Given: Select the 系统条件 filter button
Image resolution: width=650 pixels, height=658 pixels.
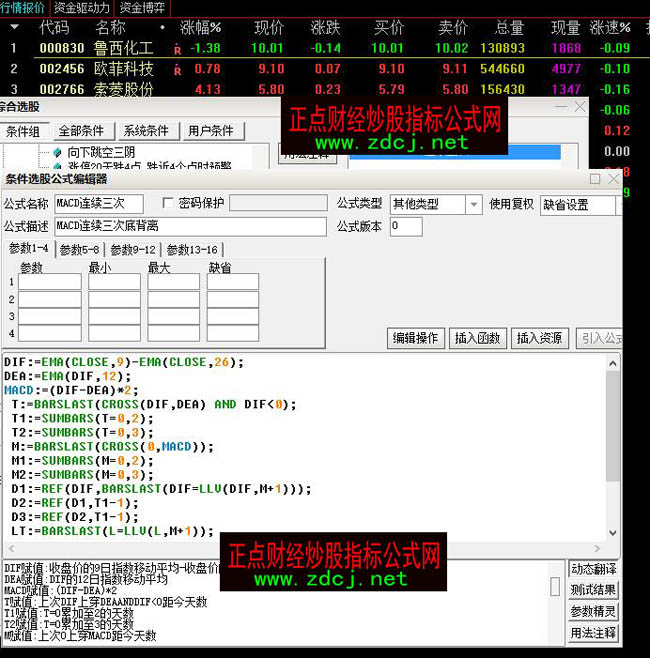Looking at the screenshot, I should click(x=146, y=131).
